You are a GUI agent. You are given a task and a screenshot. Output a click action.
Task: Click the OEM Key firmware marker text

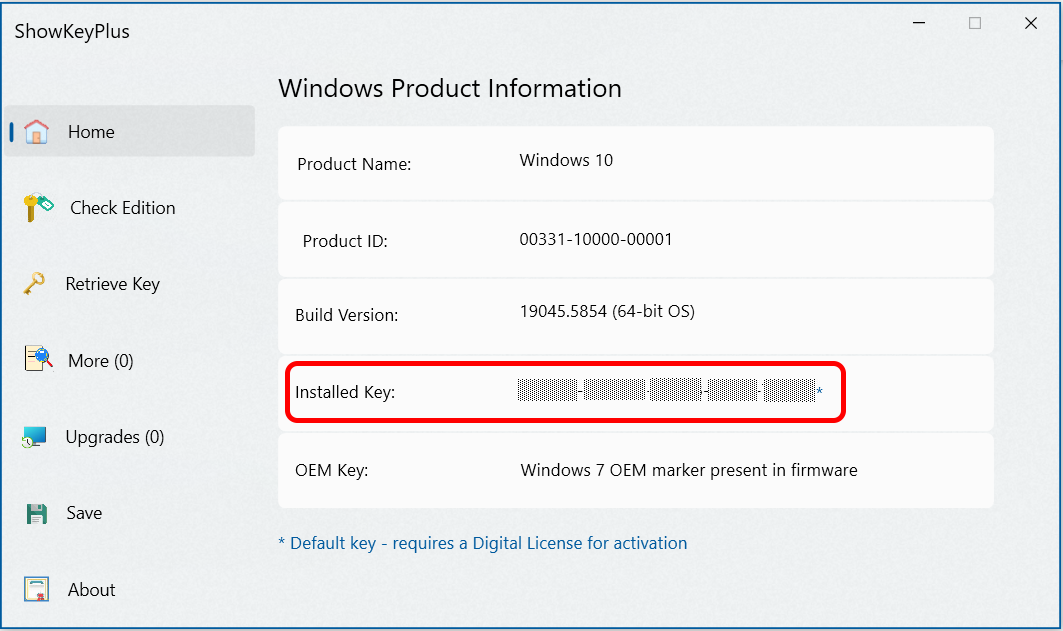[689, 470]
